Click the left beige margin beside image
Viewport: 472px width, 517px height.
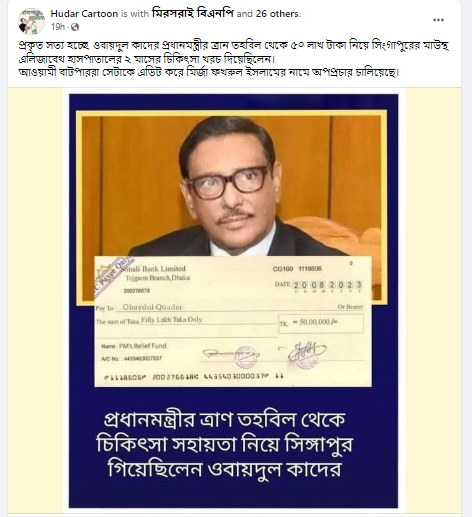pos(35,300)
